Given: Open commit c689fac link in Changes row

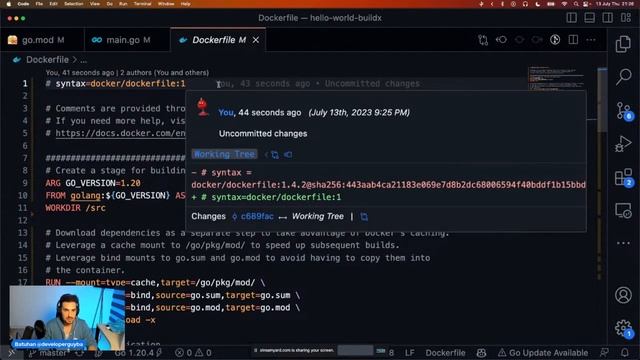Looking at the screenshot, I should tap(253, 216).
